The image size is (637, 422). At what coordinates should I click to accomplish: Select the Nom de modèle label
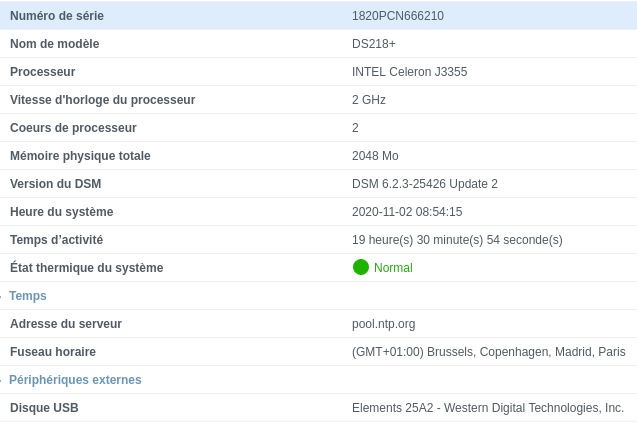54,44
